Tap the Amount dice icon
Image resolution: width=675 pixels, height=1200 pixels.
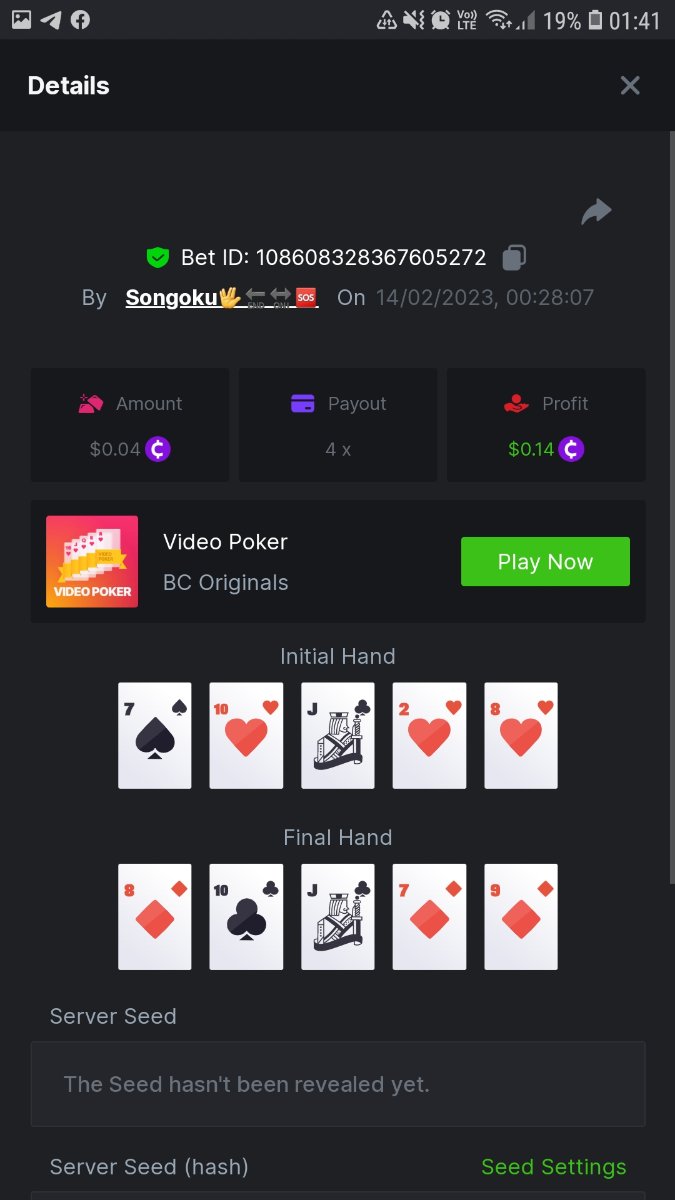click(91, 404)
